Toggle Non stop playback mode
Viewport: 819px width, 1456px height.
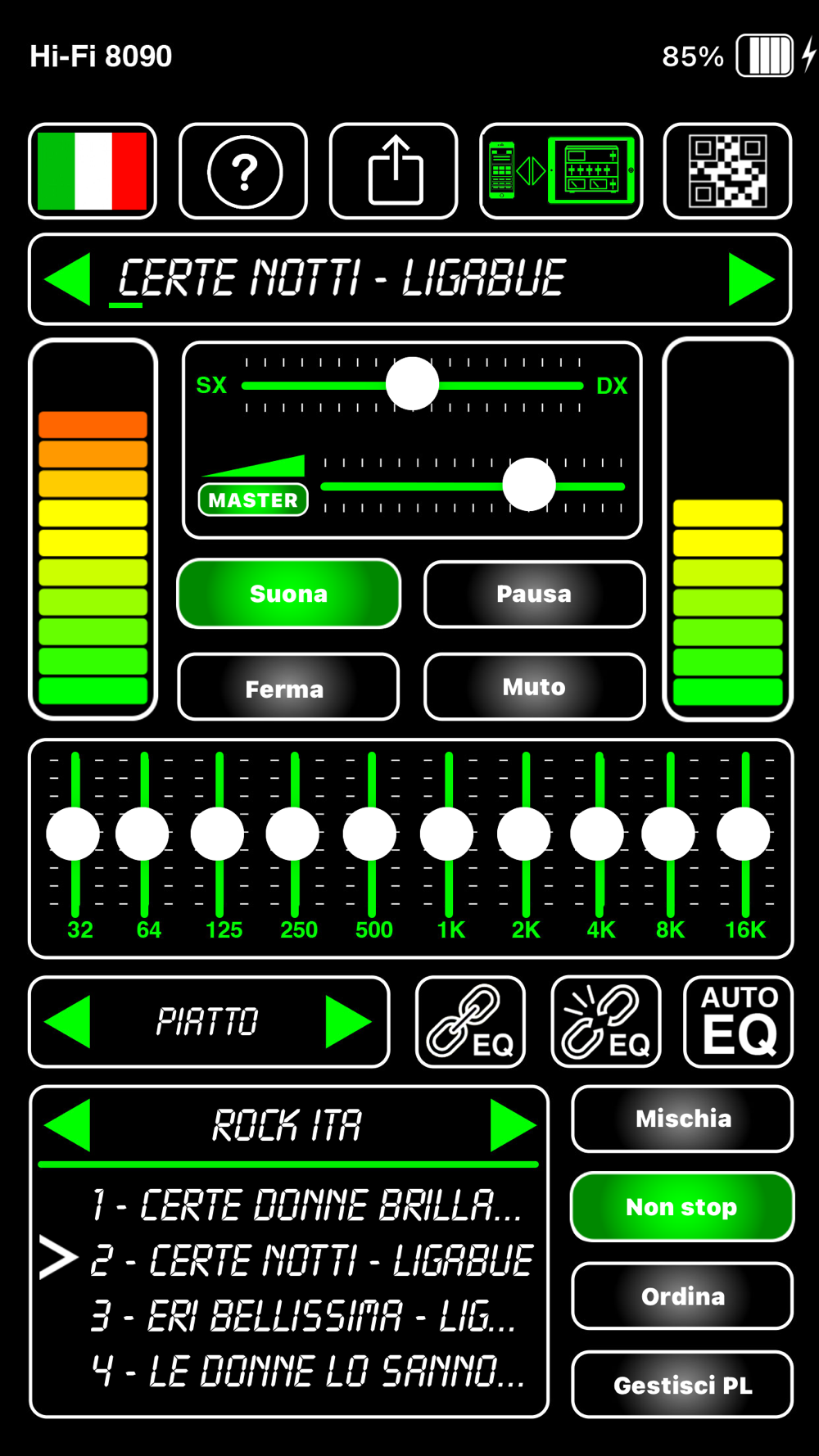[682, 1207]
